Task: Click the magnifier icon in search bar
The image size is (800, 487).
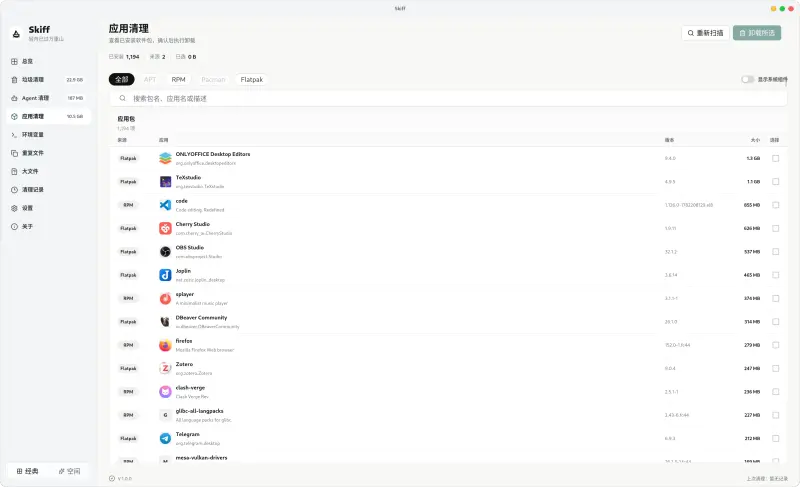Action: pos(122,98)
